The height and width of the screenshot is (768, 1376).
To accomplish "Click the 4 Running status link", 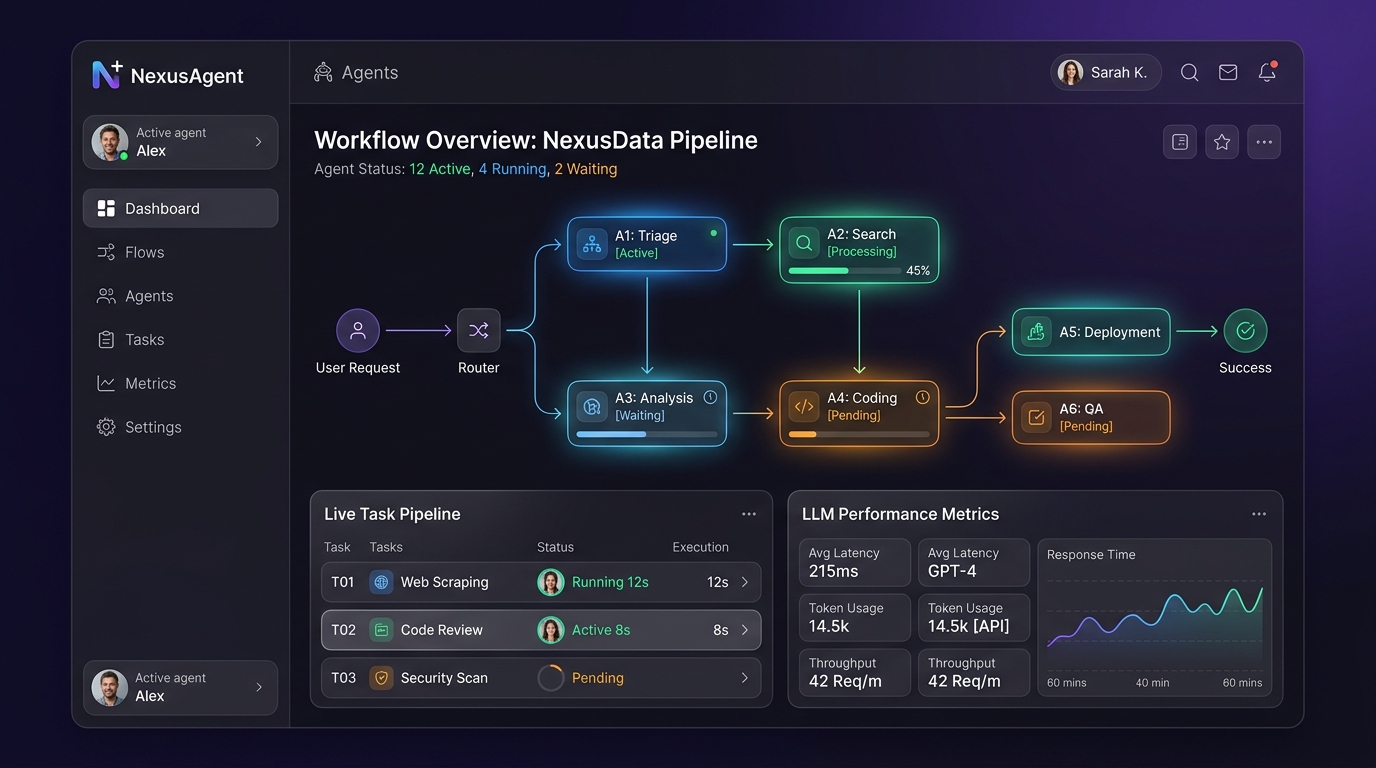I will point(512,169).
